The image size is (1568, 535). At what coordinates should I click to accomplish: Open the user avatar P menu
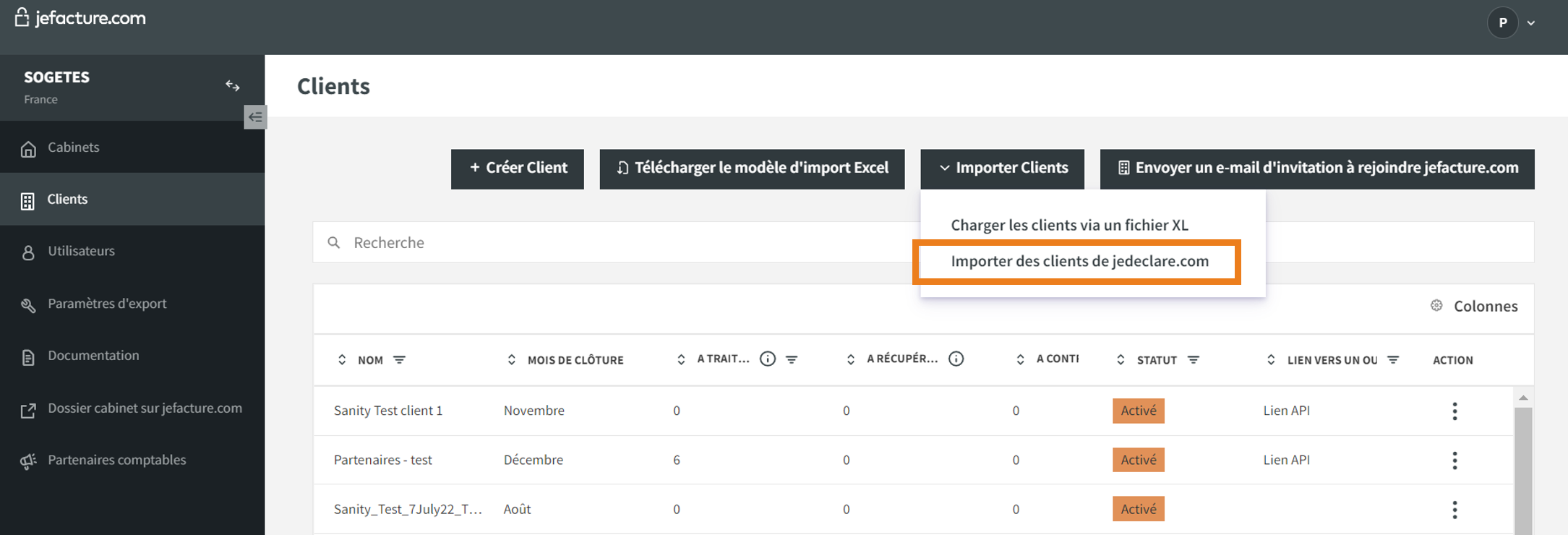[x=1502, y=22]
